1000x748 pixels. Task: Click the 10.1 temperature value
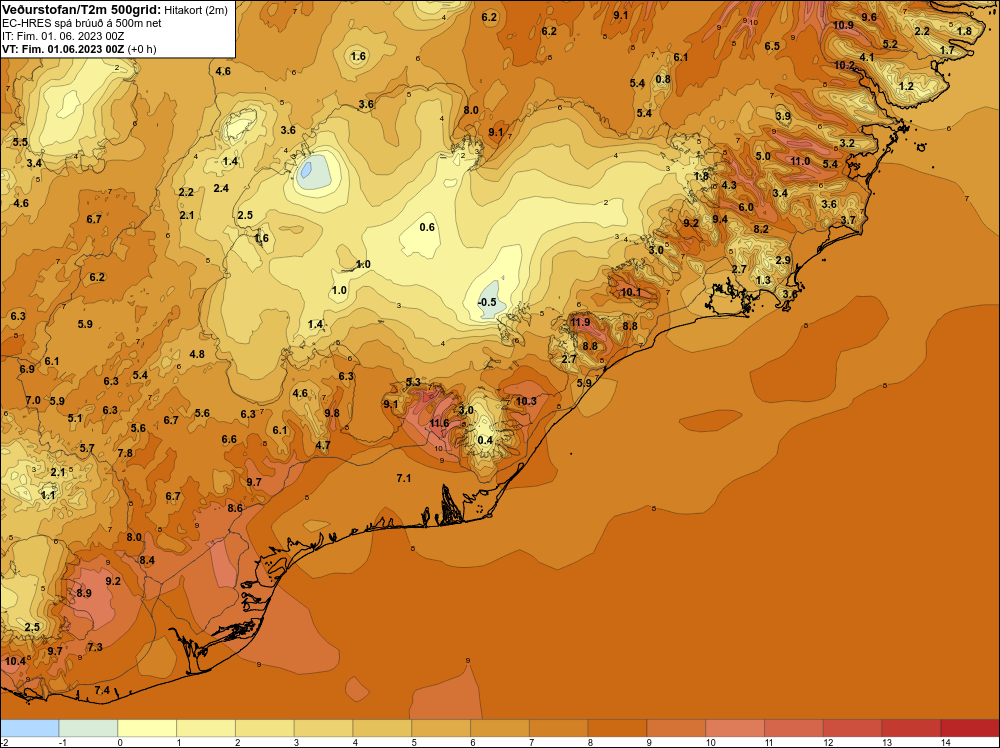631,292
